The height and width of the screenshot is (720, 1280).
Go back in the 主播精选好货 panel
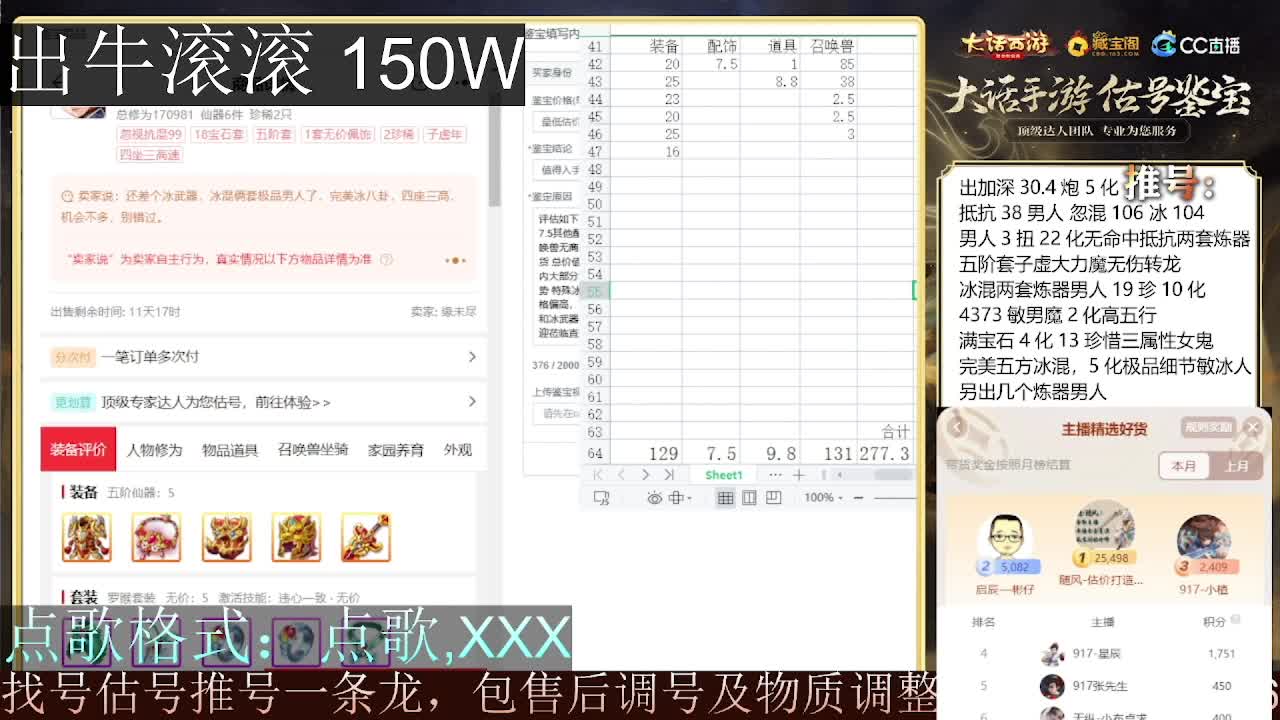(x=956, y=427)
